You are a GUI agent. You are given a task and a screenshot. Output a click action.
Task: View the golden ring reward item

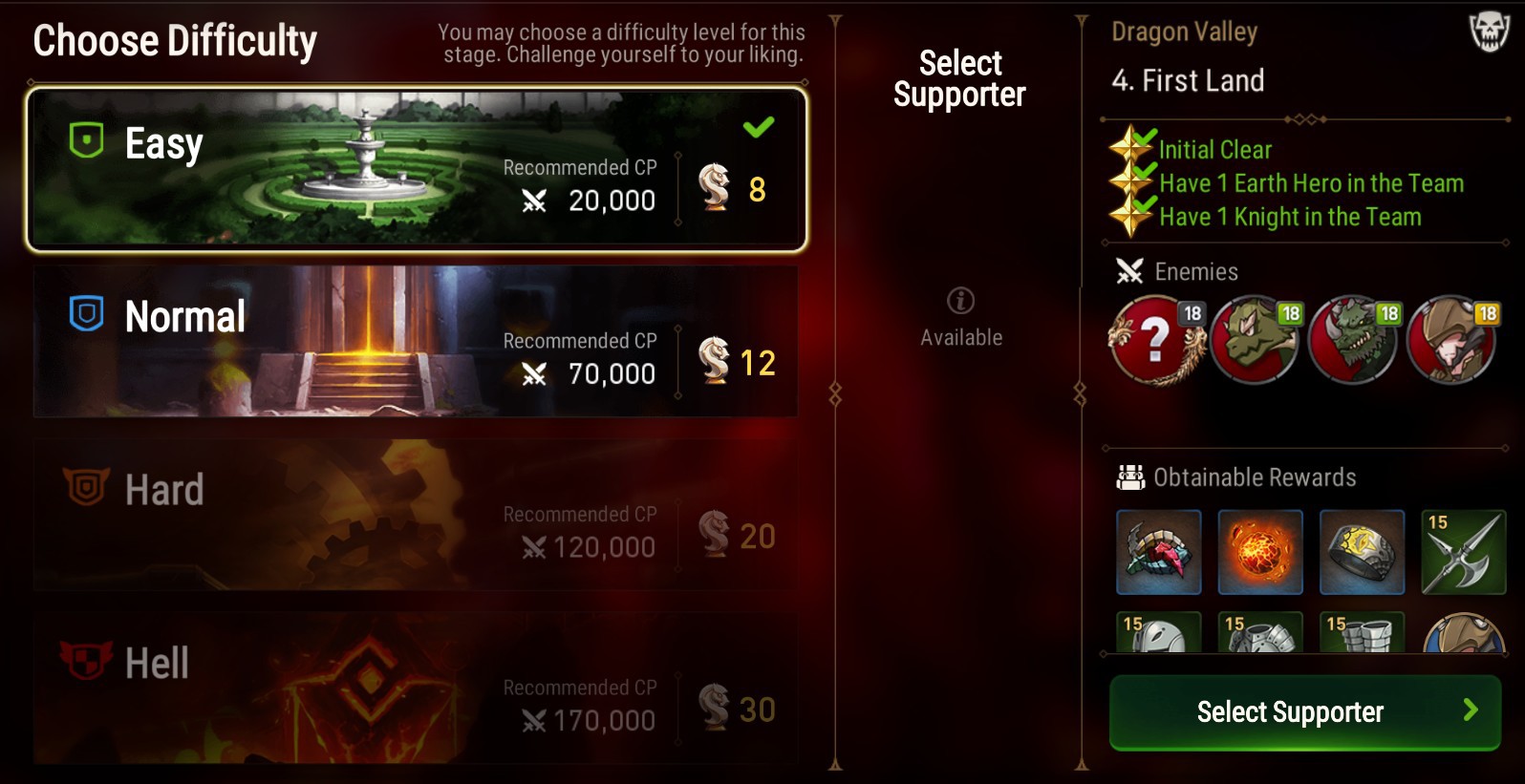coord(1362,552)
